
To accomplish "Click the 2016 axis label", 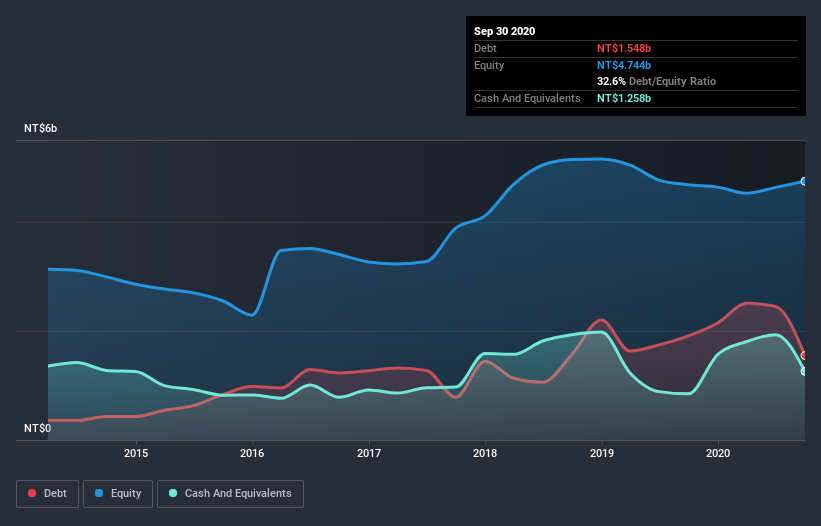I will click(252, 453).
